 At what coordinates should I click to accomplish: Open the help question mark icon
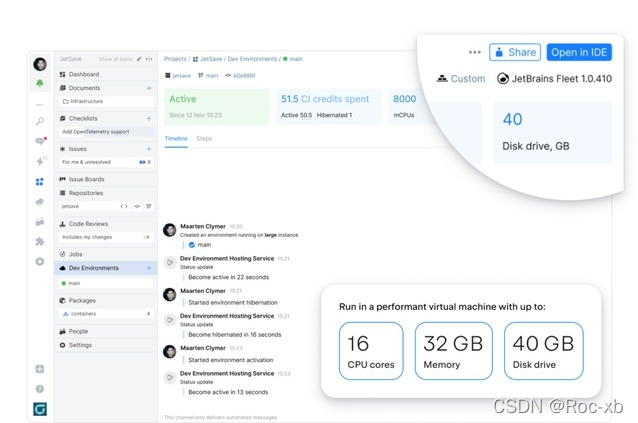(x=40, y=389)
